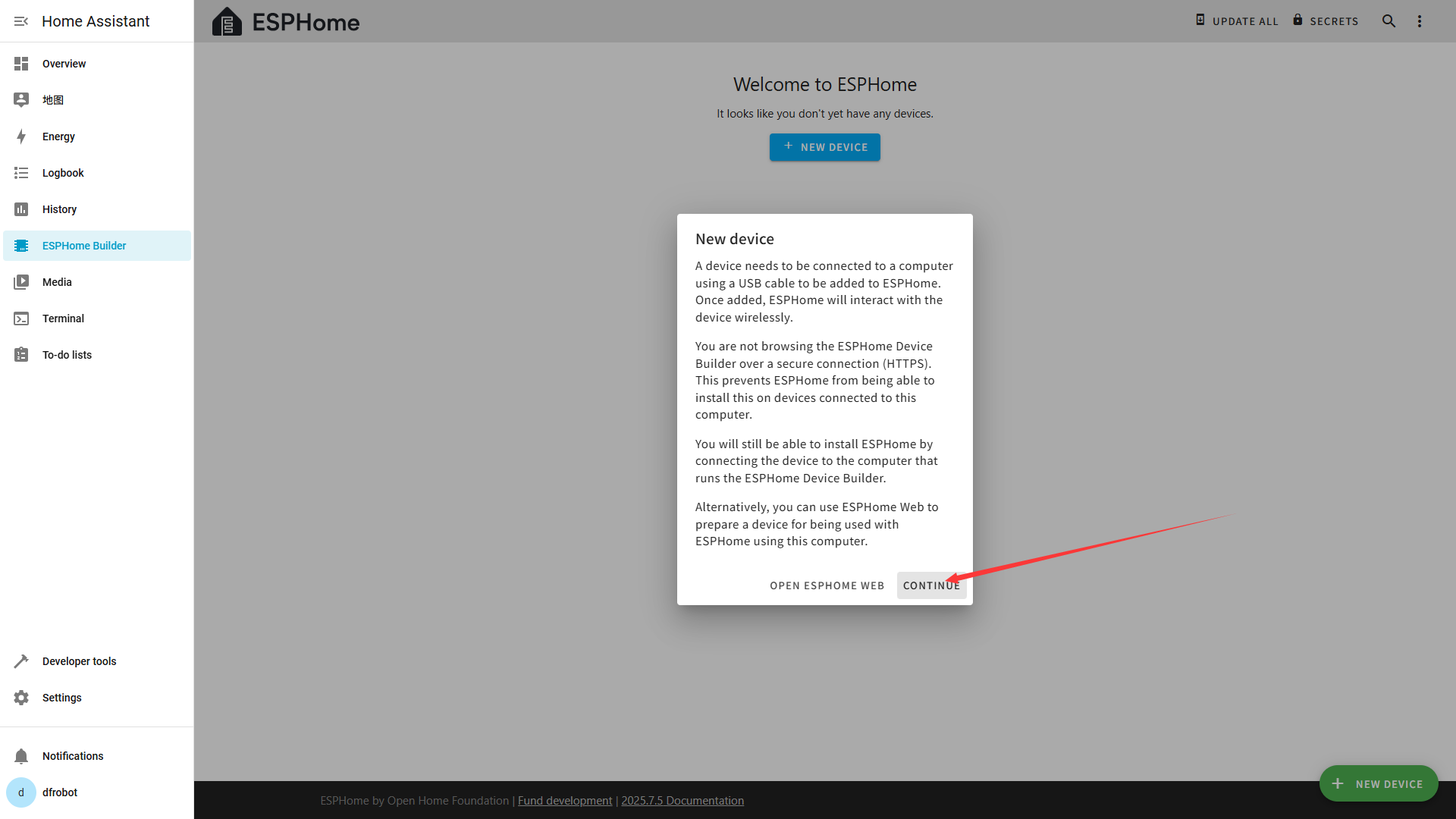
Task: Follow the Fund development link
Action: click(564, 801)
